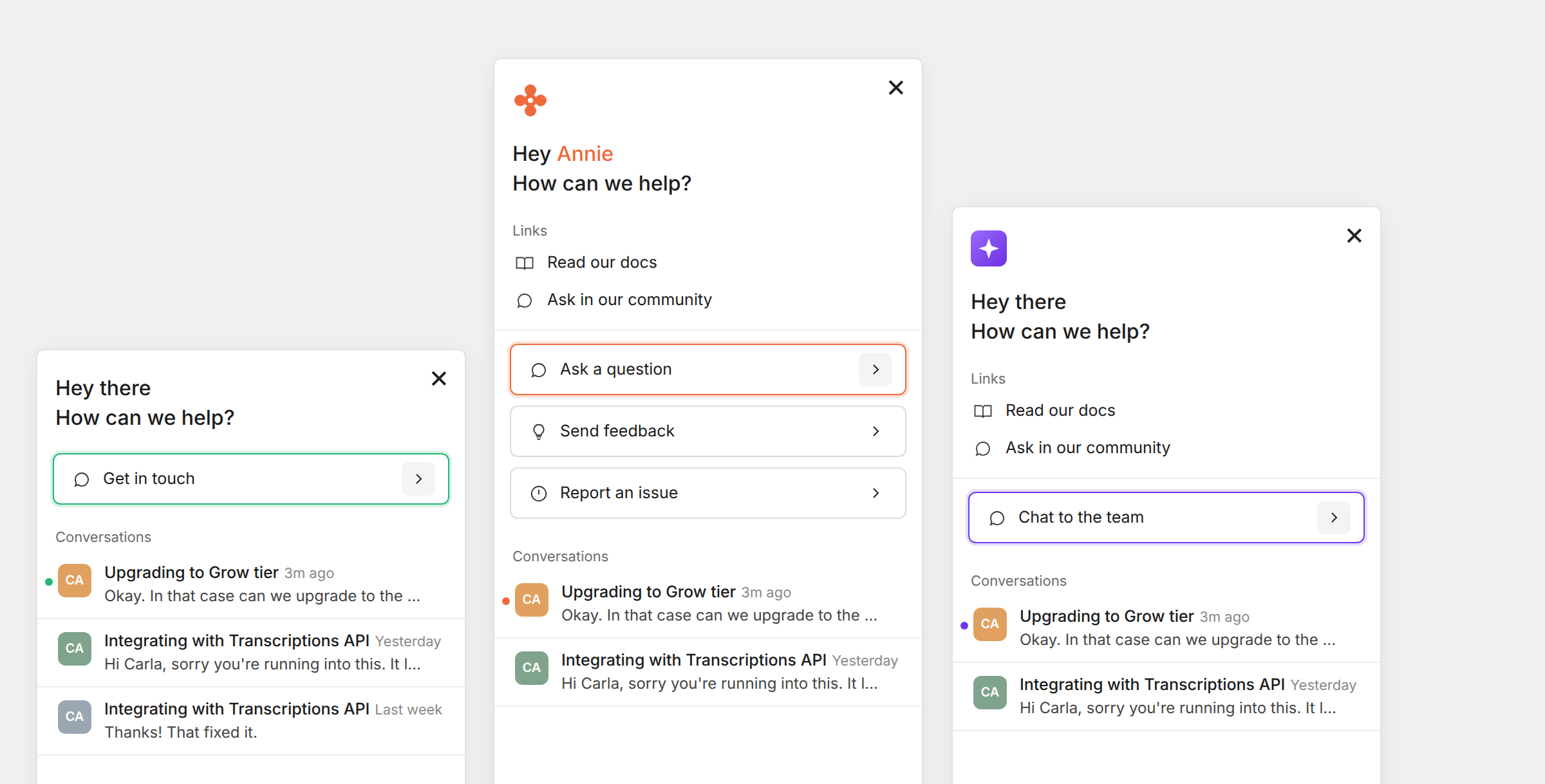Open Last week's Transcriptions API conversation
1545x784 pixels.
(x=251, y=721)
